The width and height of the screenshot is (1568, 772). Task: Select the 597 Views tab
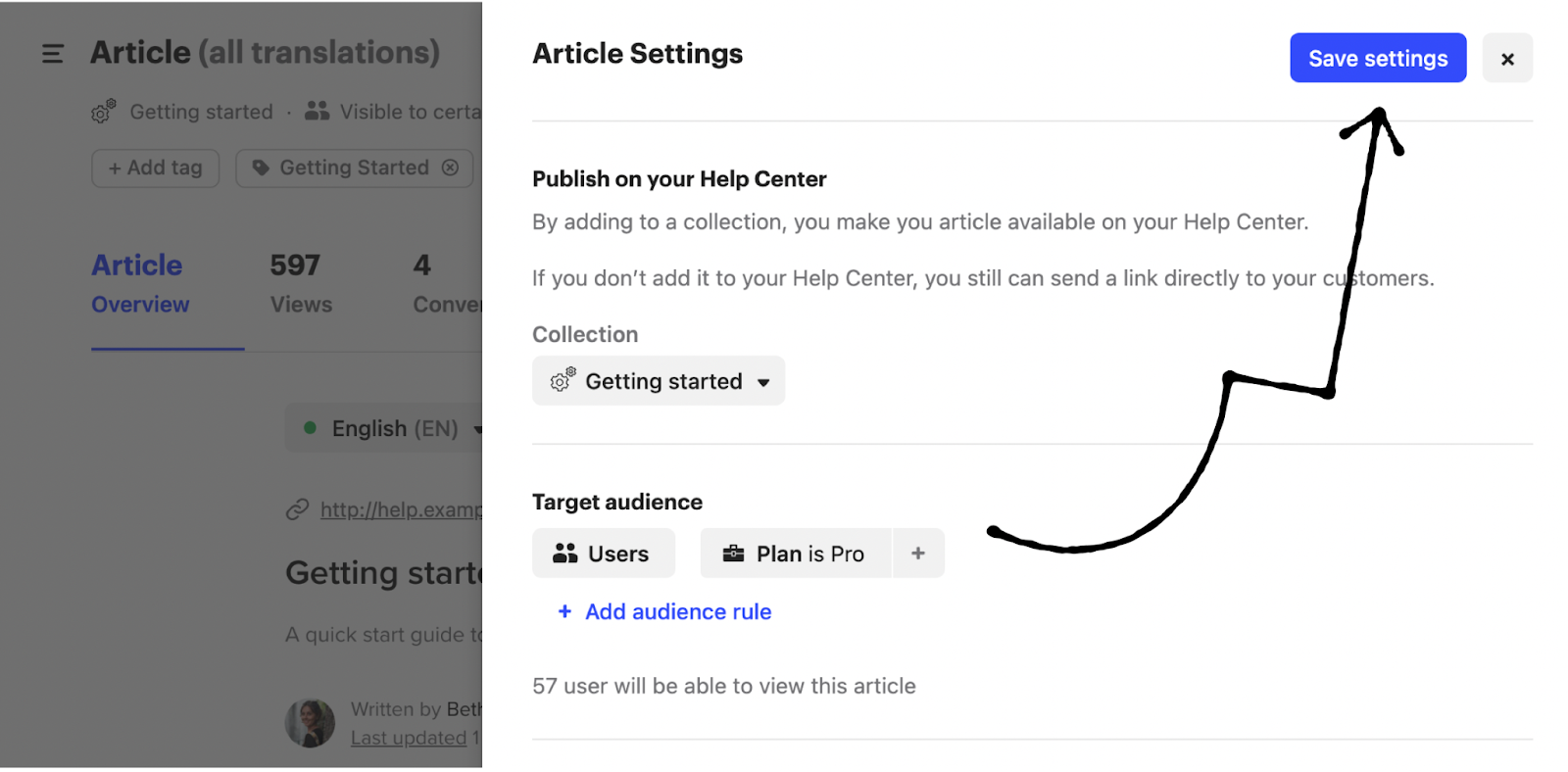pos(300,283)
